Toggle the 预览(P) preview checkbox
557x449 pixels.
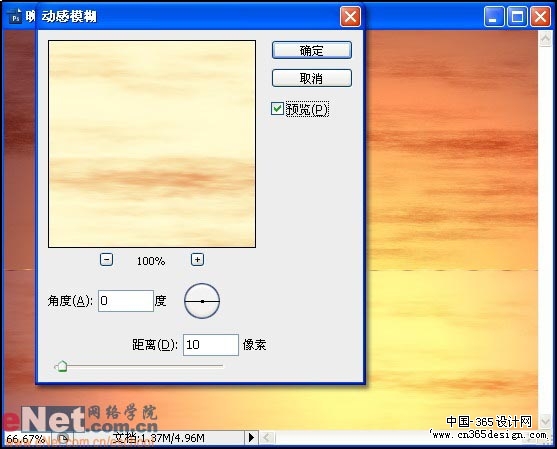pyautogui.click(x=277, y=109)
